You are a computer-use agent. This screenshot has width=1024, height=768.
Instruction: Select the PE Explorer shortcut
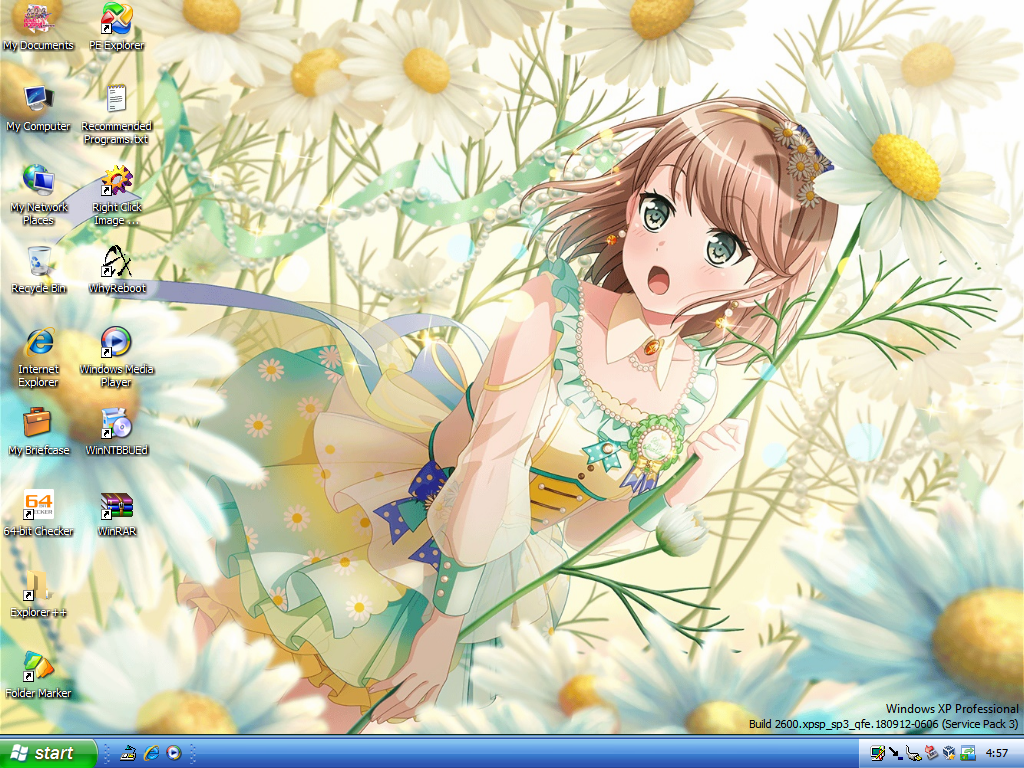click(x=116, y=27)
